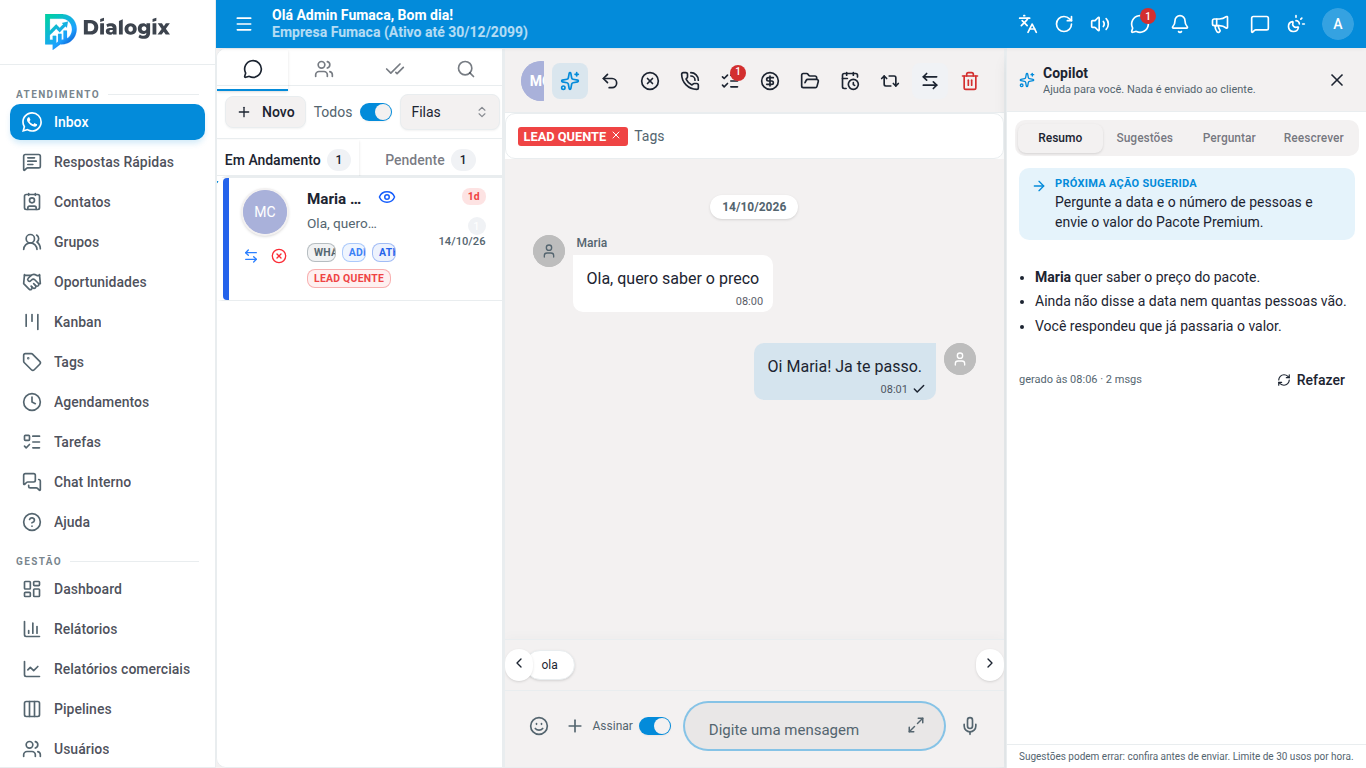Select the Pendente tab
This screenshot has height=768, width=1366.
click(x=430, y=160)
